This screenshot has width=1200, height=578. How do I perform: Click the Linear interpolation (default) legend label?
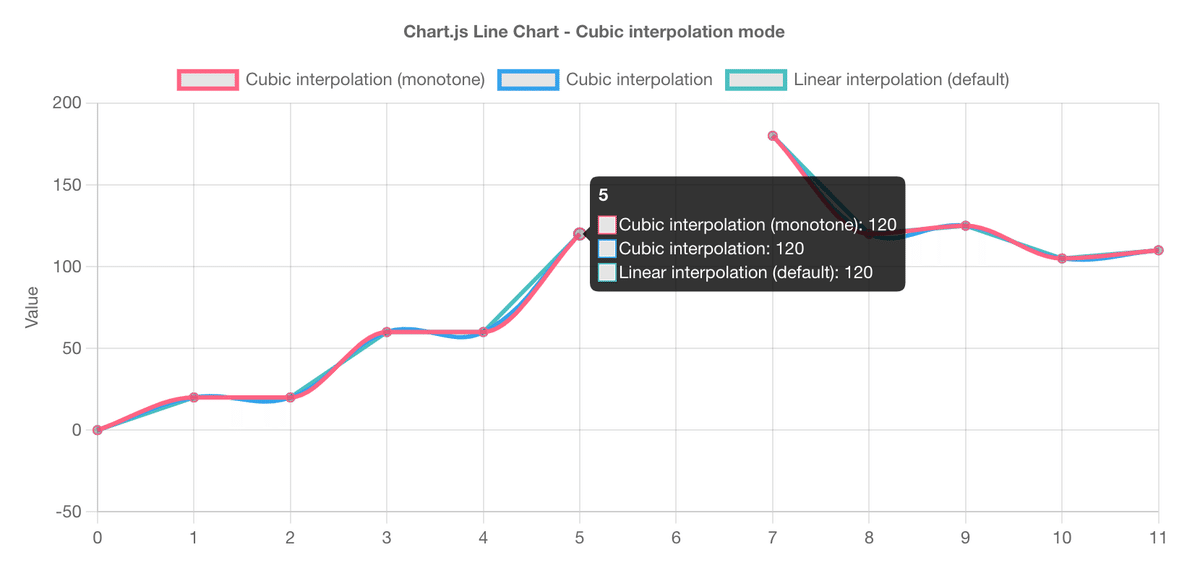(x=900, y=79)
